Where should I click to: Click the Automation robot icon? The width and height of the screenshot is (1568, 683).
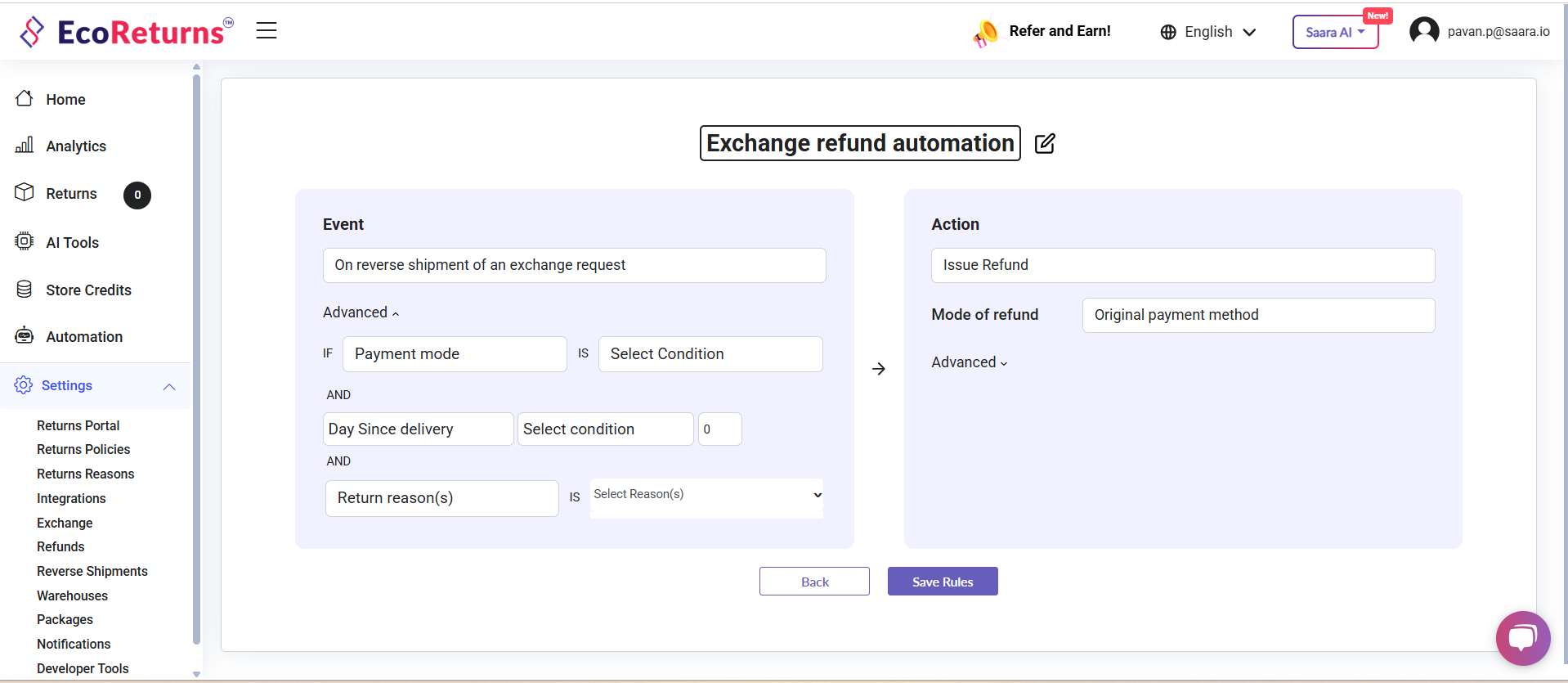25,336
